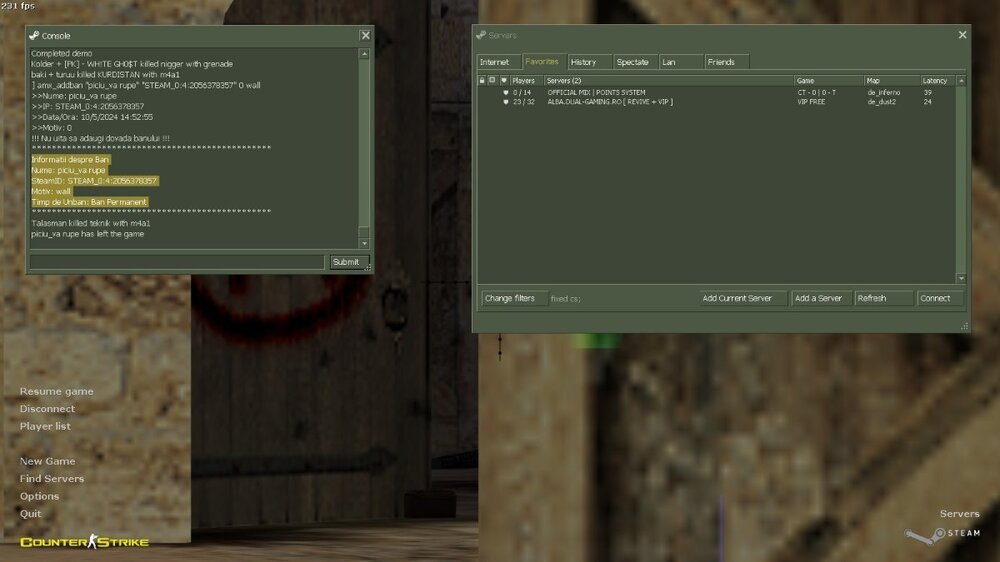Screen dimensions: 1000x562
Task: Switch to the Internet tab
Action: (x=494, y=62)
